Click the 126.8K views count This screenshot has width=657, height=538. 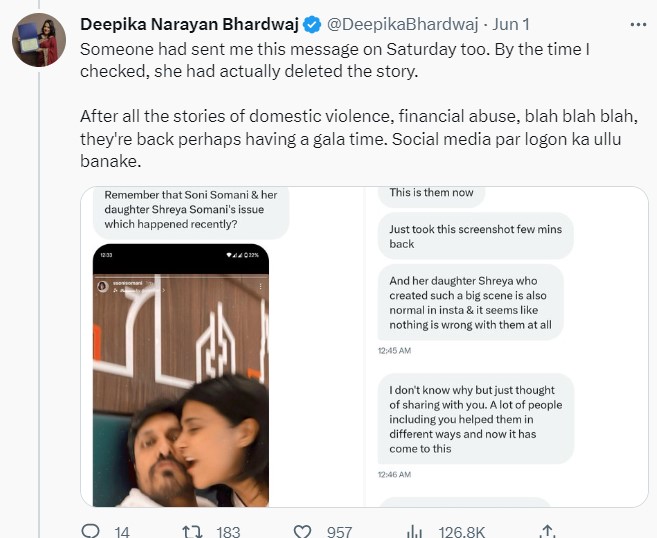pos(462,531)
